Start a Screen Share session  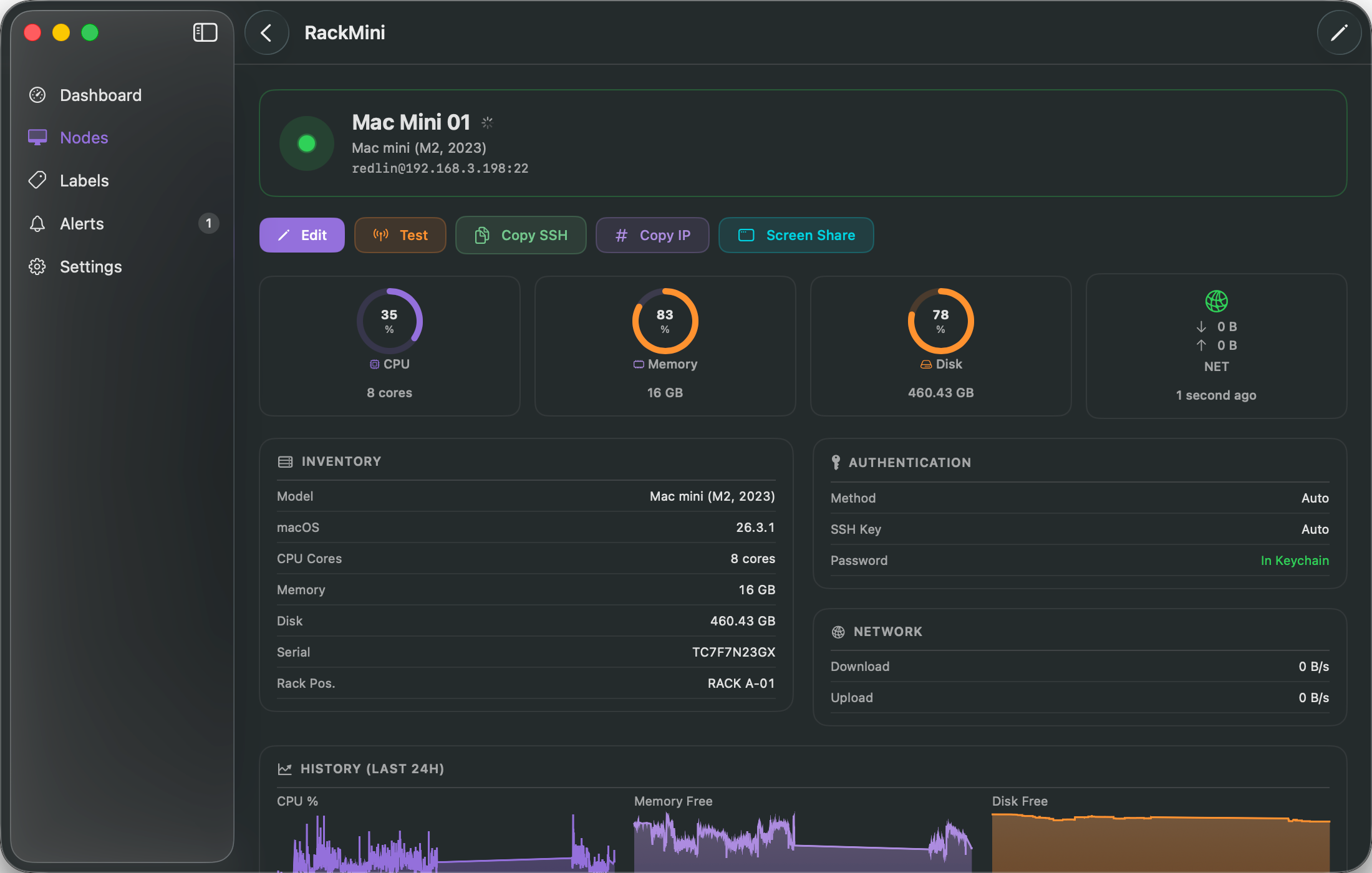pyautogui.click(x=796, y=235)
